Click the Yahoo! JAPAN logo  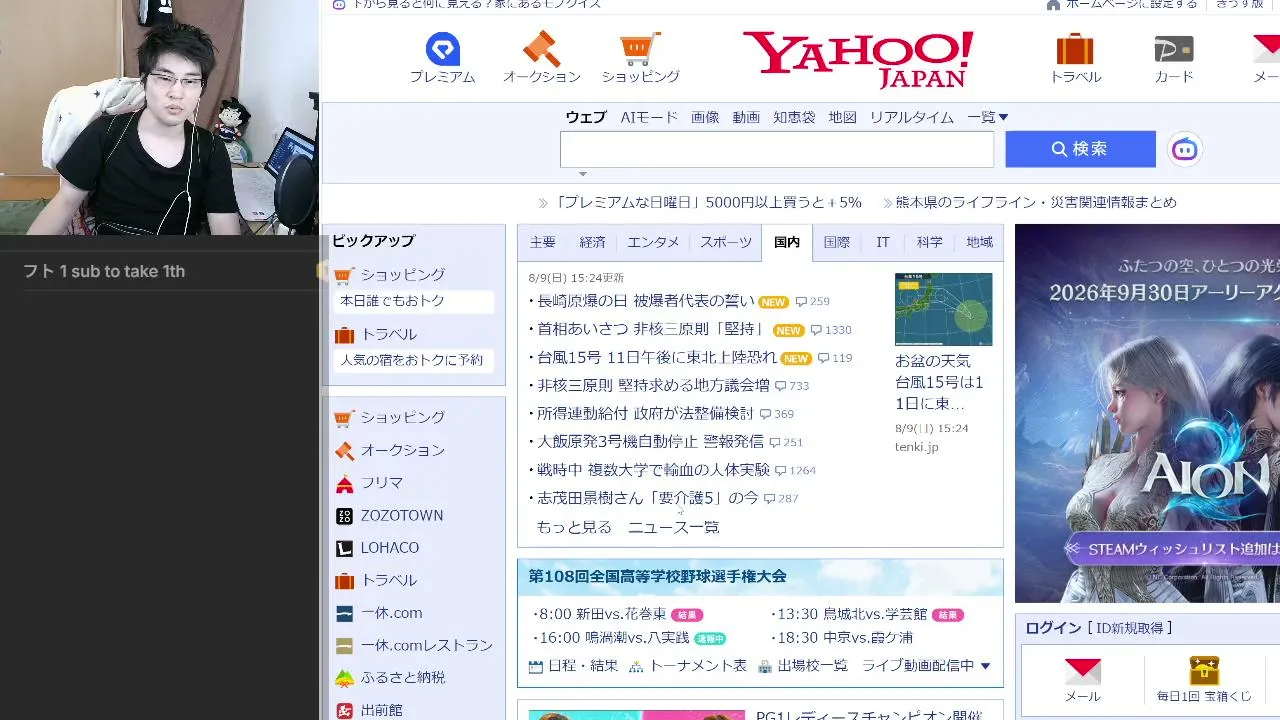(x=859, y=58)
